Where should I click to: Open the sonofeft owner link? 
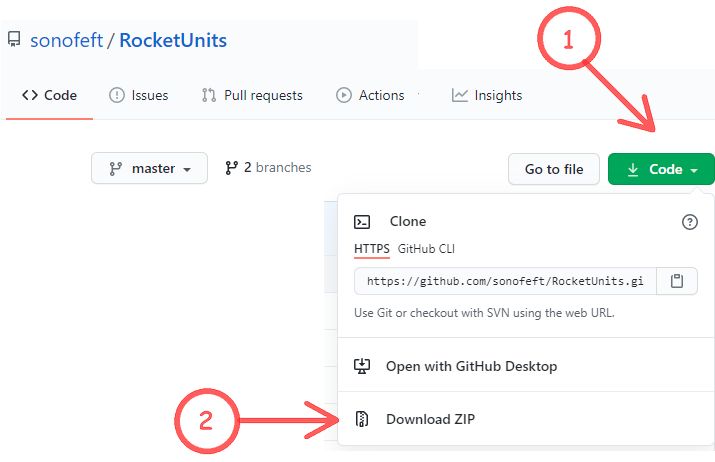coord(67,40)
